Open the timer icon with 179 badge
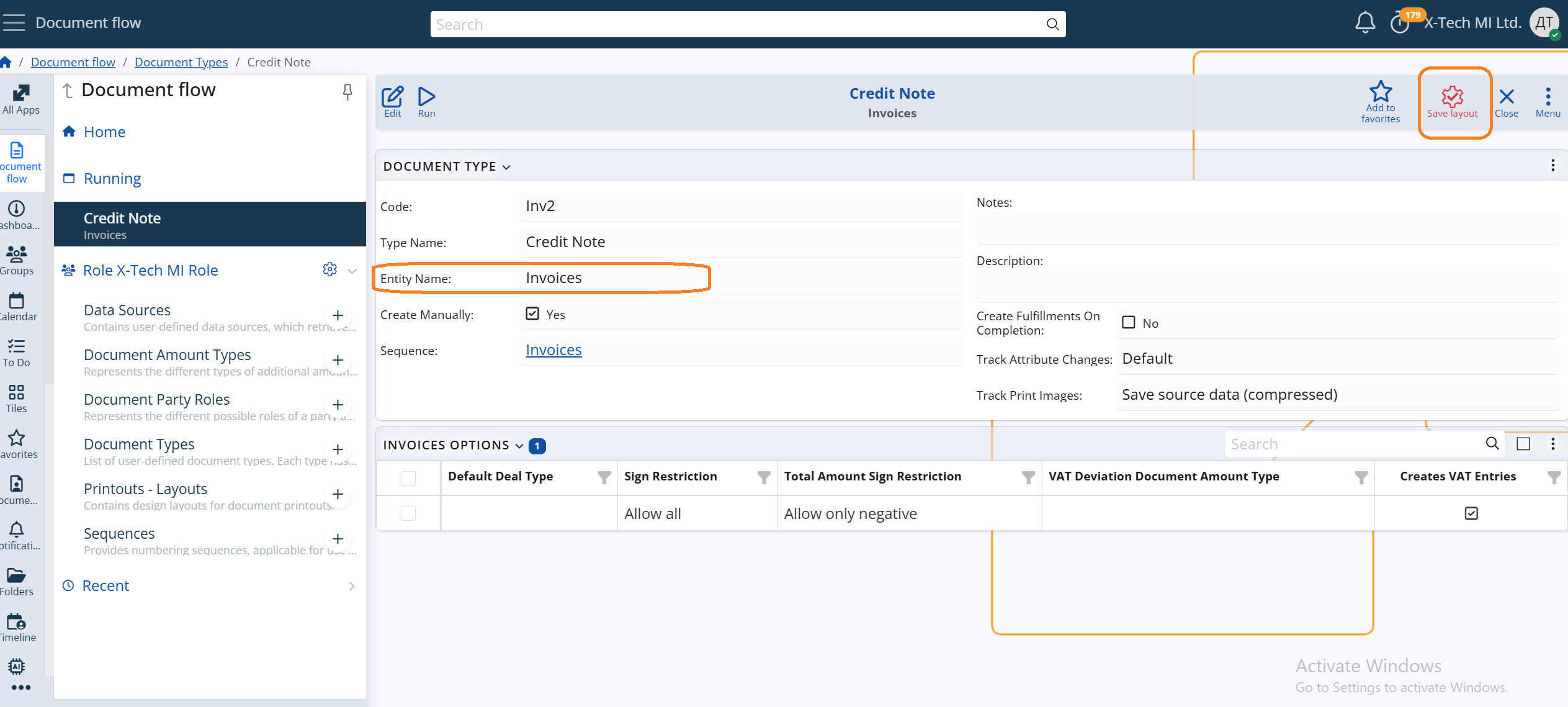 [1399, 24]
